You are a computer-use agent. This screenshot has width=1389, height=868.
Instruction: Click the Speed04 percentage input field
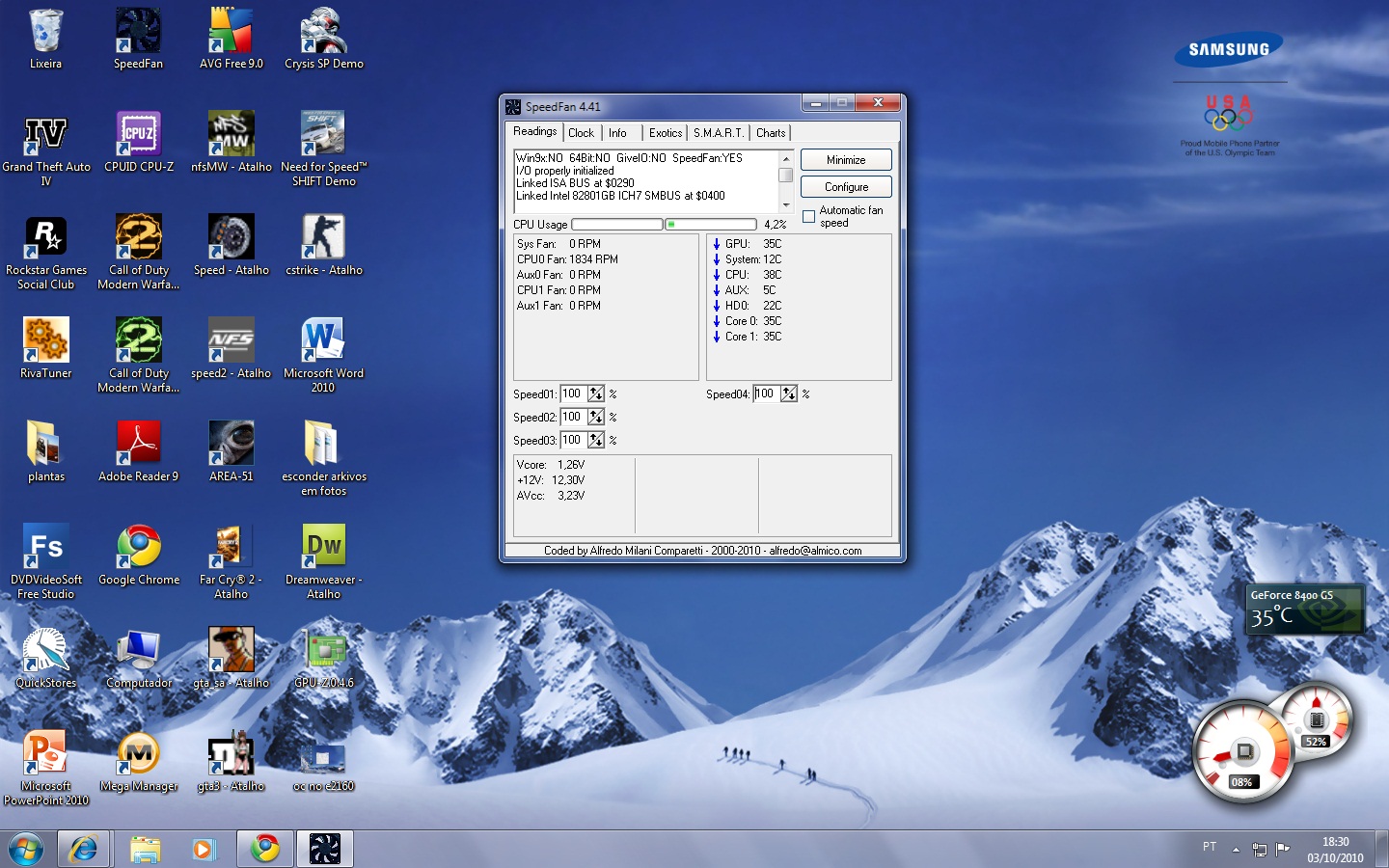(767, 393)
